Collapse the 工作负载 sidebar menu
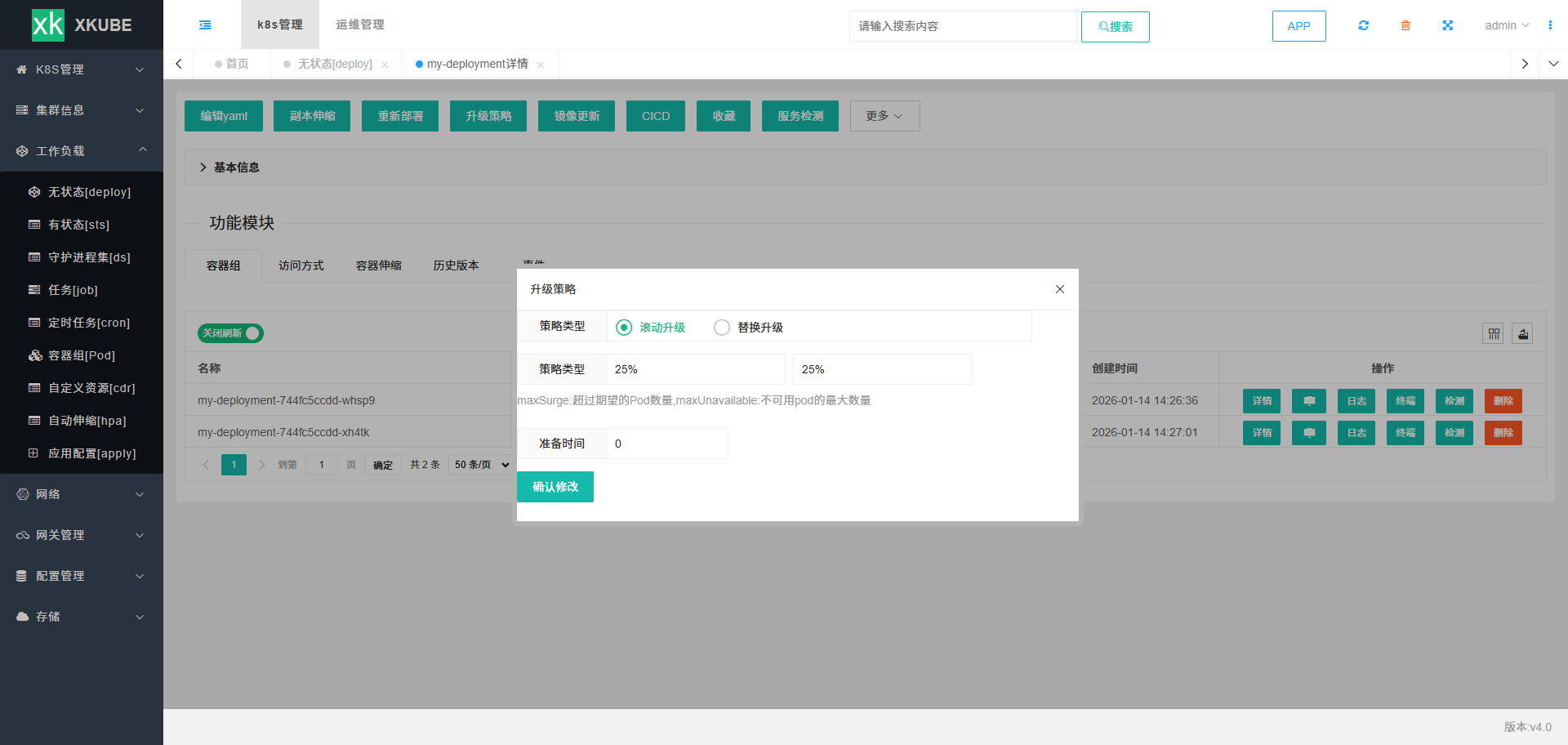Viewport: 1568px width, 745px height. point(82,151)
